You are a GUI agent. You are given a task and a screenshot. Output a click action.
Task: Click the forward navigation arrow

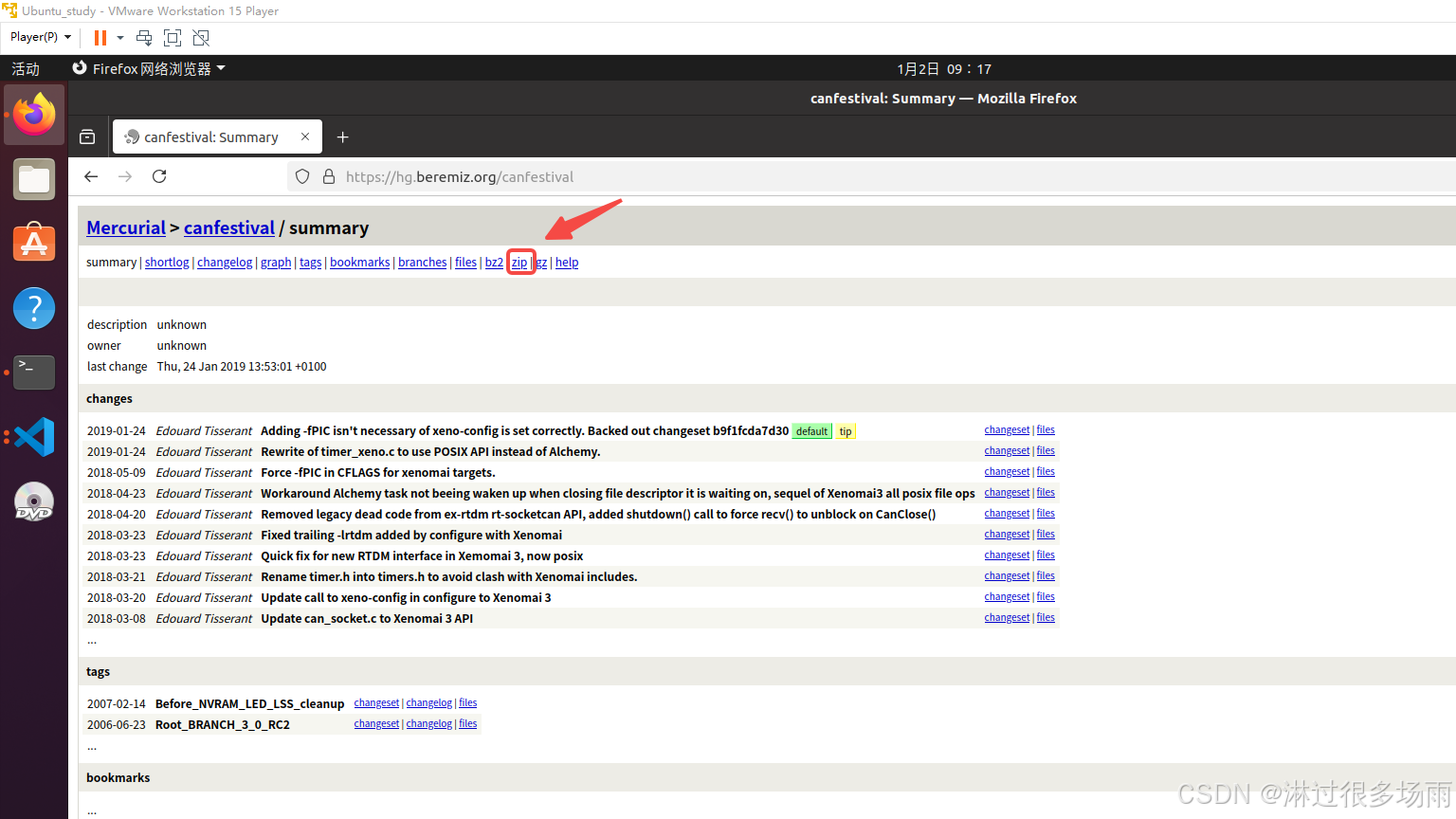125,176
